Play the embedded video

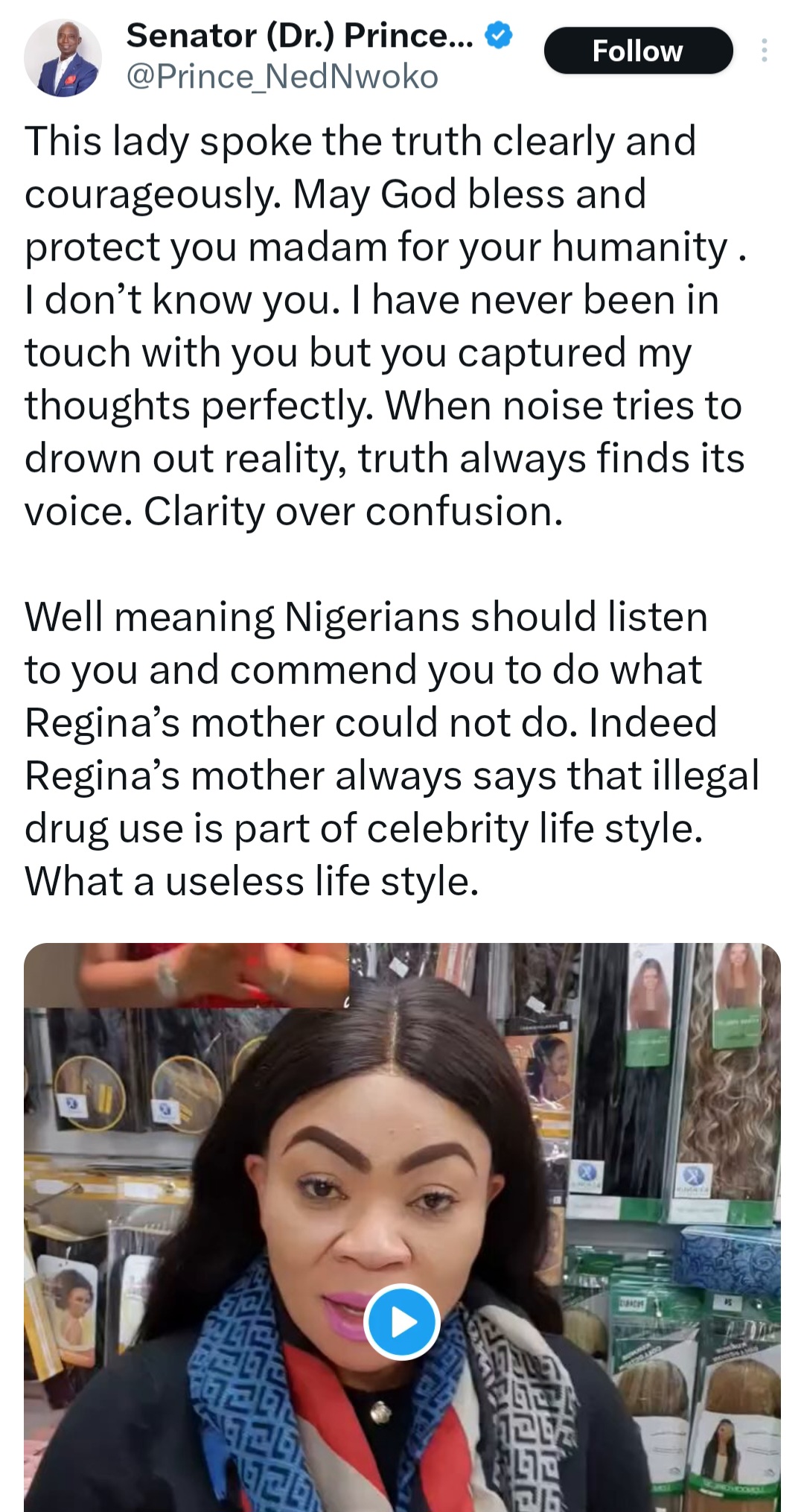tap(402, 1322)
